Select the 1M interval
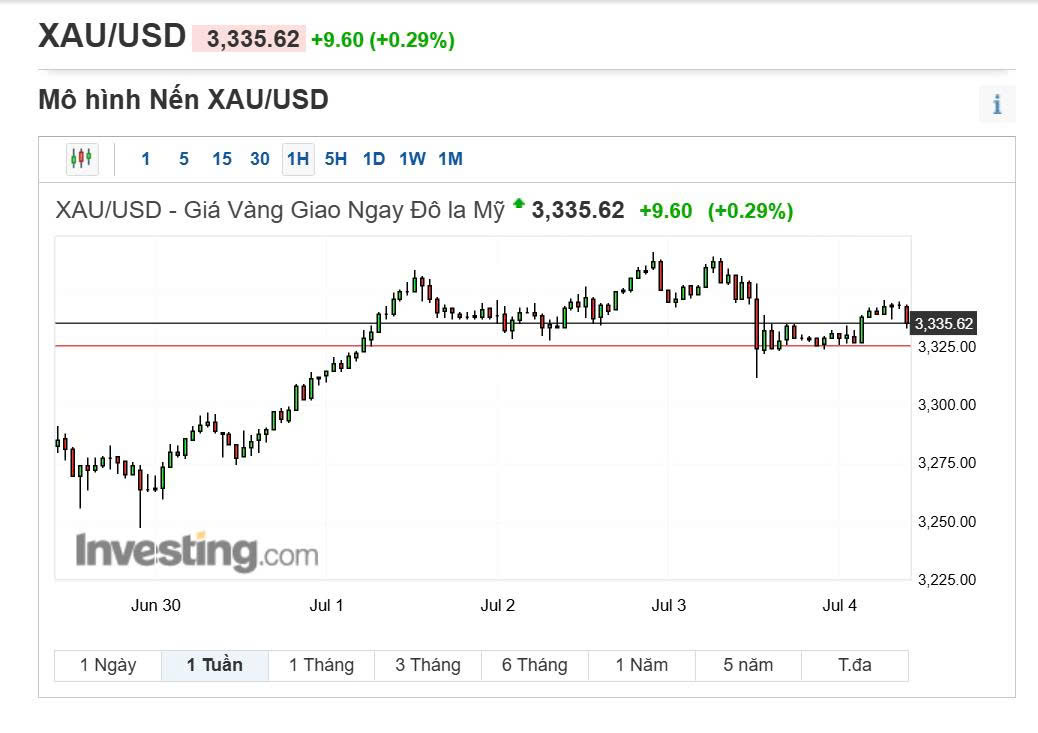 click(x=451, y=159)
